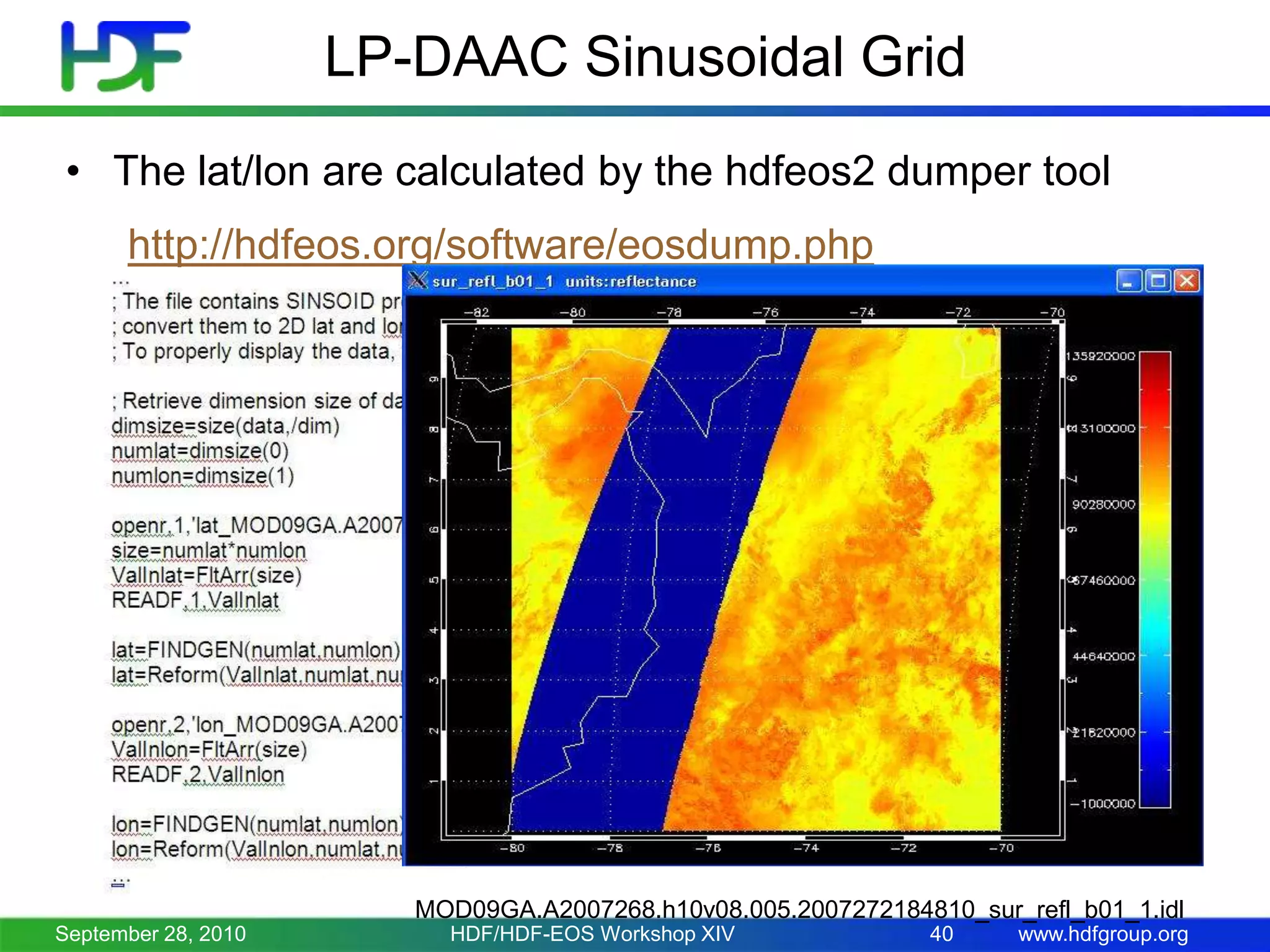
Task: Click the 135920000 color bar label
Action: pyautogui.click(x=1101, y=356)
